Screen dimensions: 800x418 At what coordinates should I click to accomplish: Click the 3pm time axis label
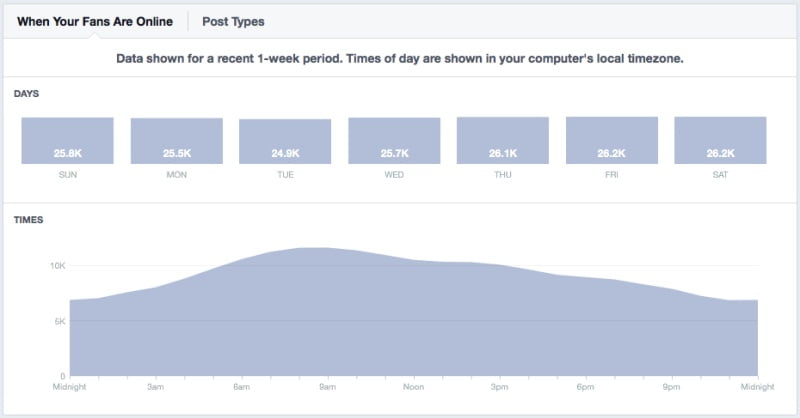(x=500, y=386)
